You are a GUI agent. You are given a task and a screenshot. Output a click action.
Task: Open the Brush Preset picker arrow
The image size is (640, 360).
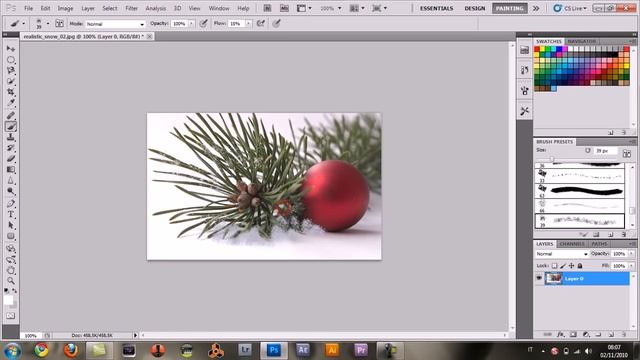click(x=48, y=24)
